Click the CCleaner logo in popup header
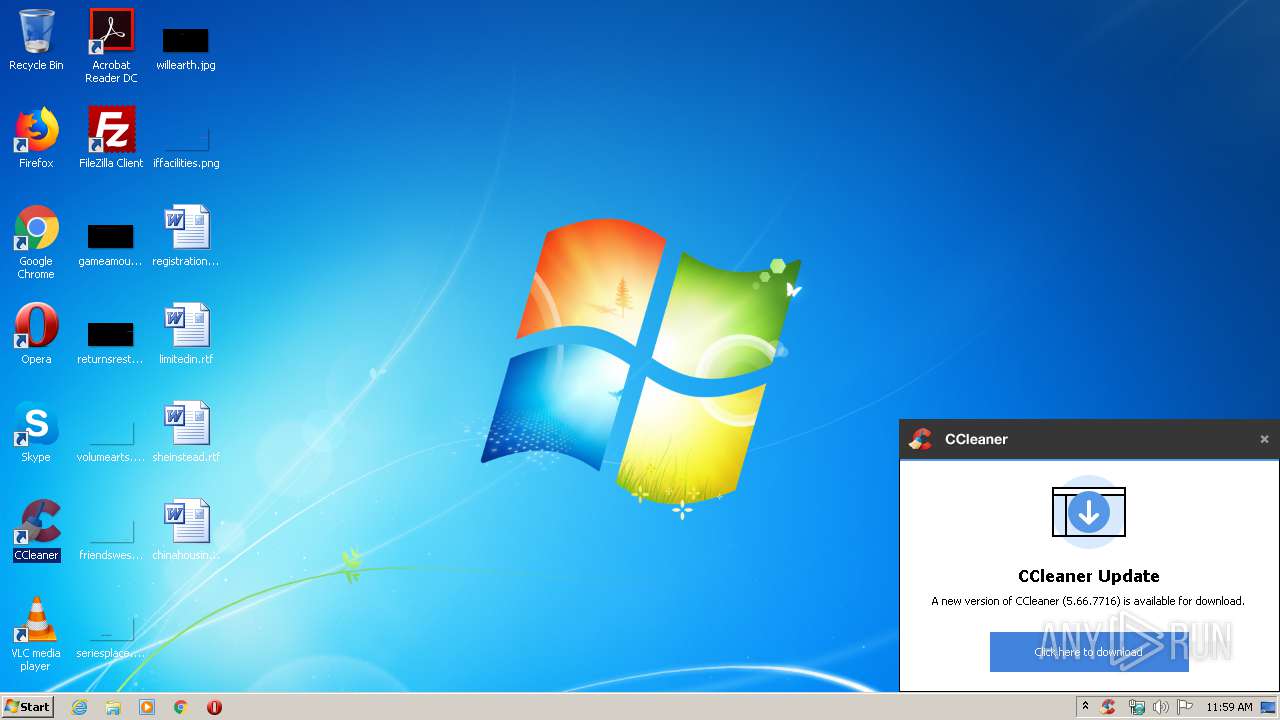 click(920, 439)
